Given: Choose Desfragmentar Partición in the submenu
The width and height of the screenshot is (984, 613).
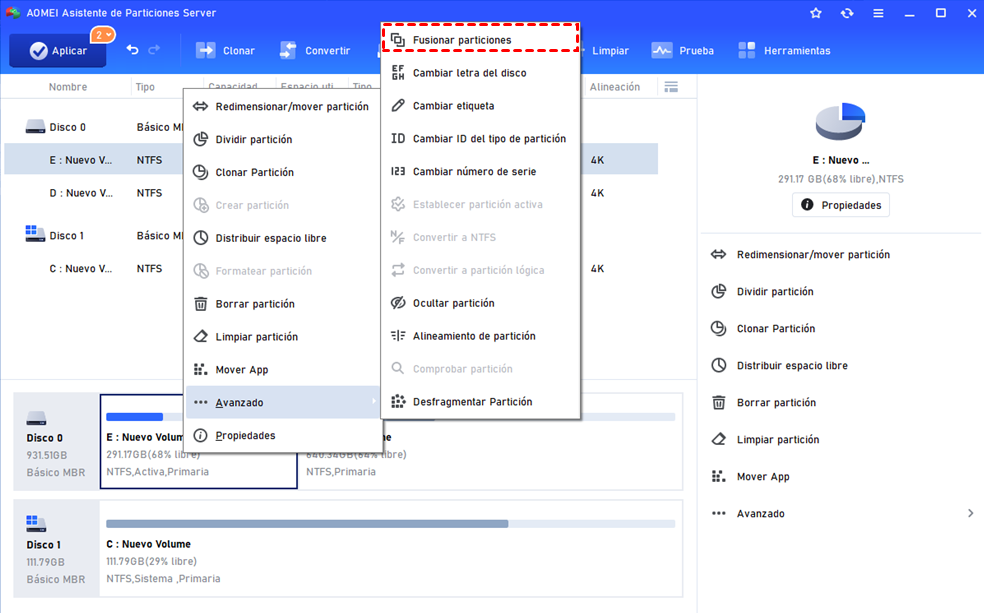Looking at the screenshot, I should click(480, 402).
